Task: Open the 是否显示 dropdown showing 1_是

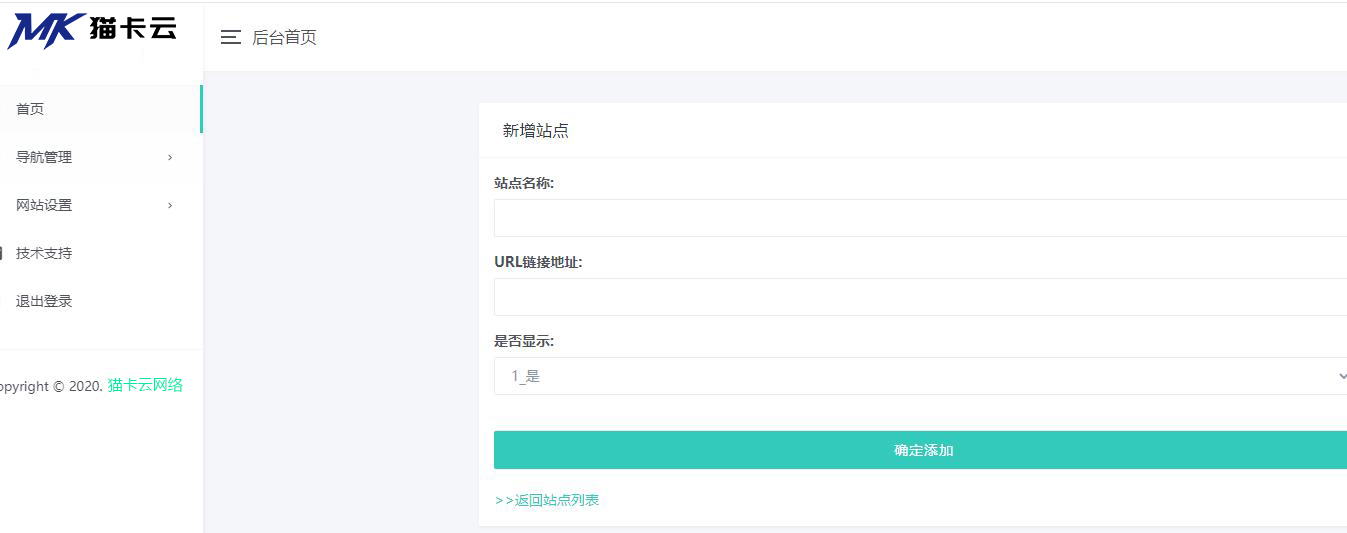Action: pyautogui.click(x=920, y=376)
